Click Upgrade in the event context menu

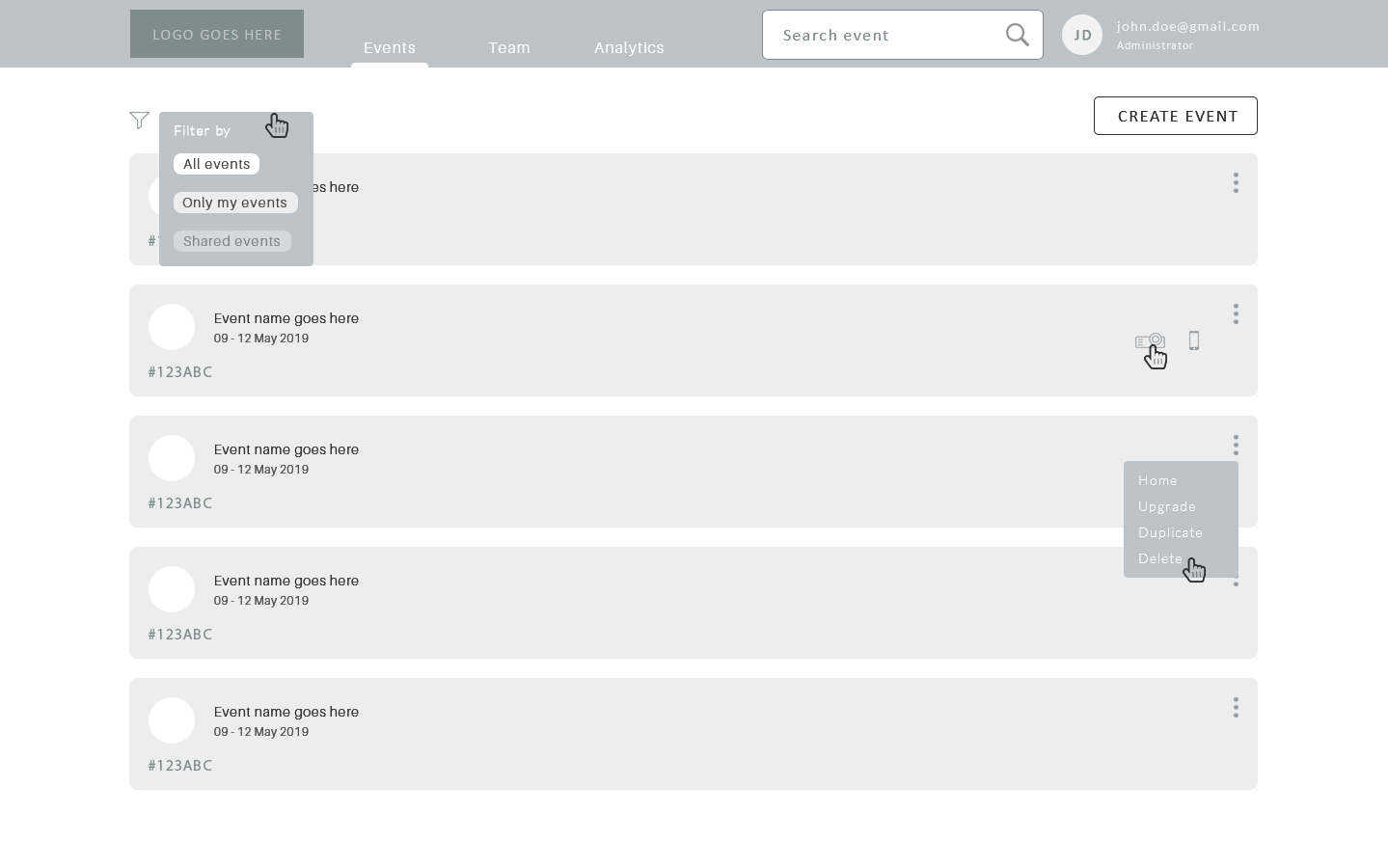click(x=1166, y=506)
